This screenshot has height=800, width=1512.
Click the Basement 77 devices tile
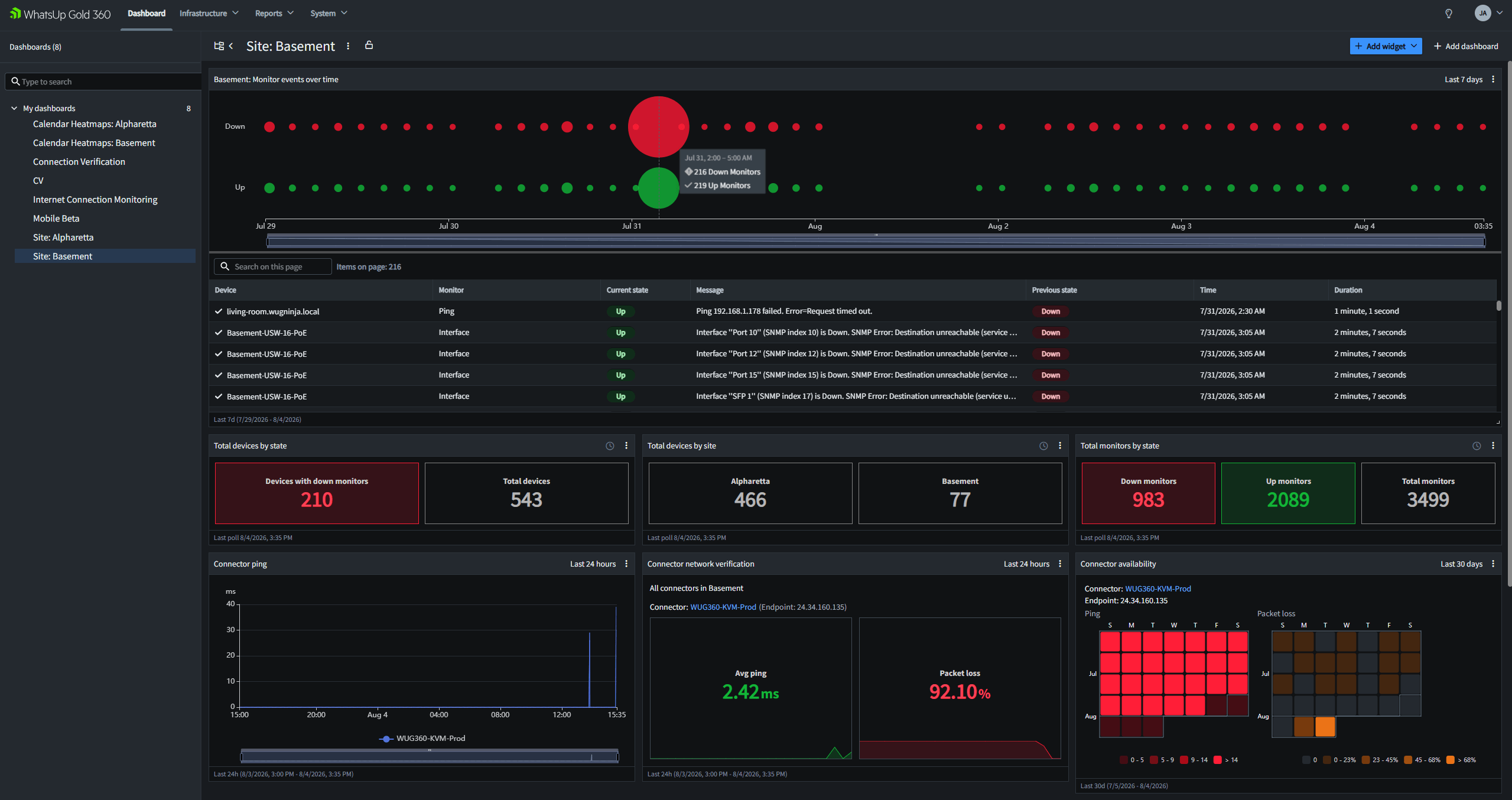click(960, 493)
